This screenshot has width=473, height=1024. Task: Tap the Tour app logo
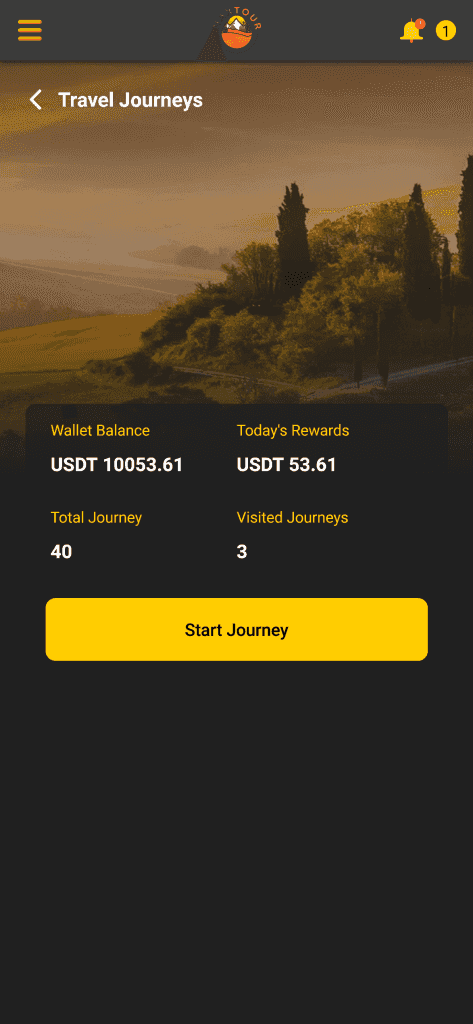[236, 30]
